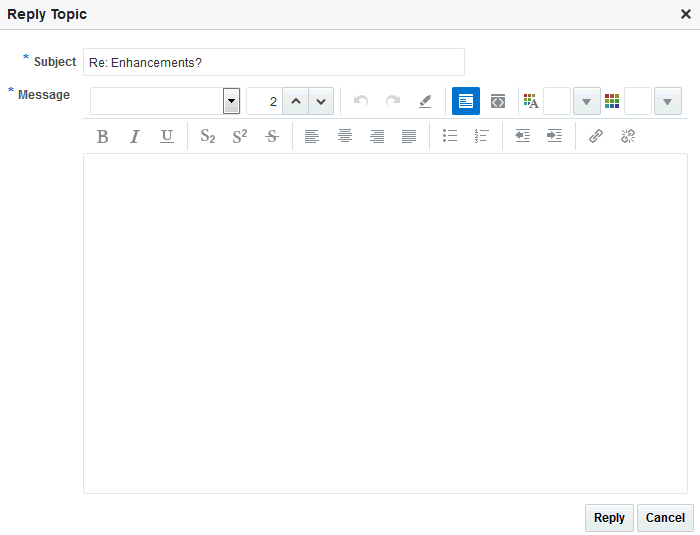Toggle italic text formatting
700x535 pixels.
point(134,136)
